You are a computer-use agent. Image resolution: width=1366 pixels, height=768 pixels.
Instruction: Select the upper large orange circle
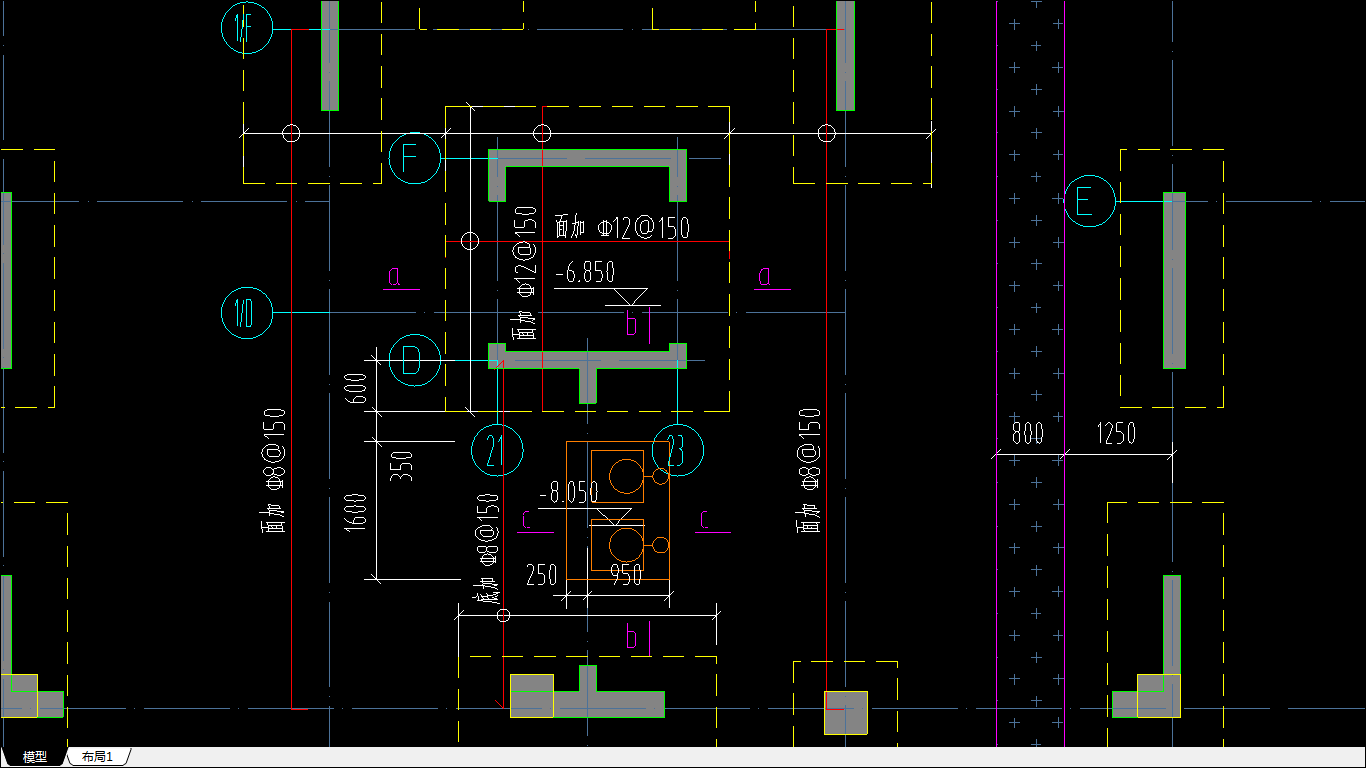tap(627, 476)
